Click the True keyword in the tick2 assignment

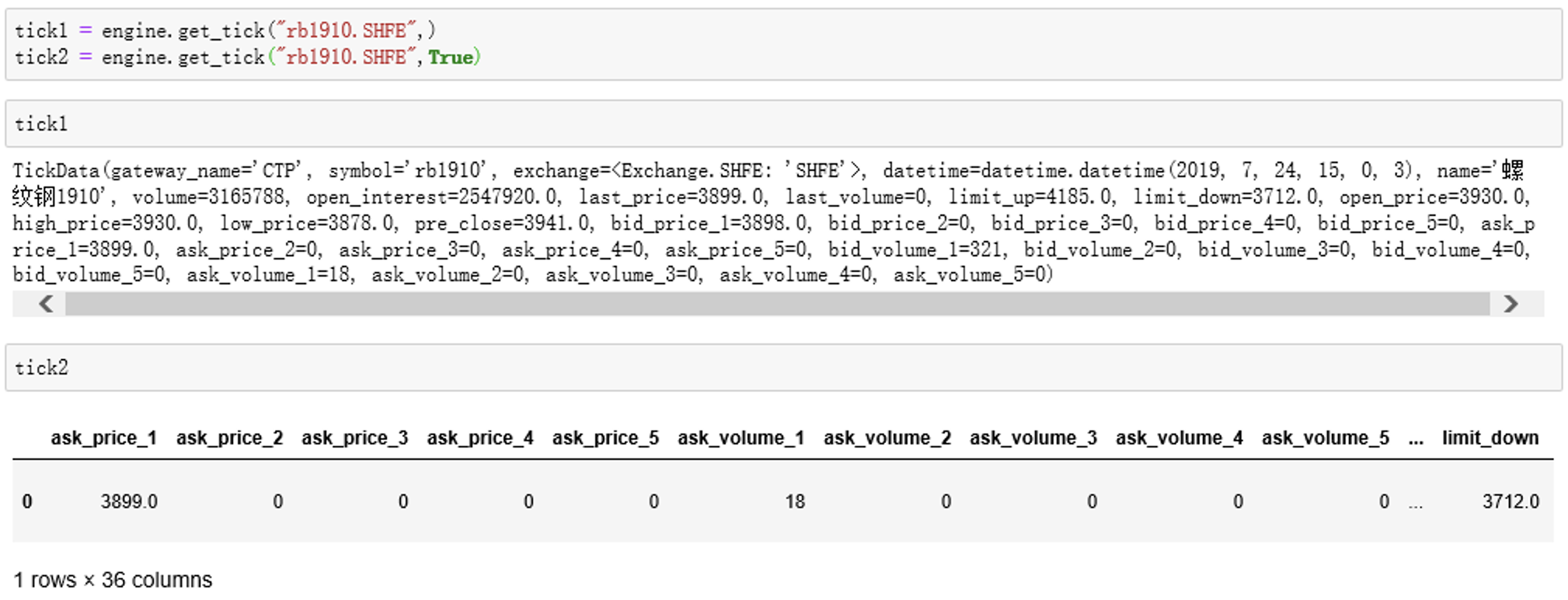coord(450,58)
